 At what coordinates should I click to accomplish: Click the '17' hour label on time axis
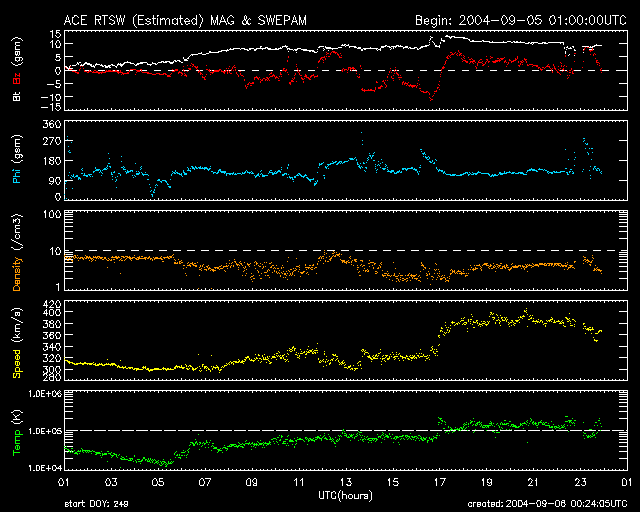click(440, 482)
